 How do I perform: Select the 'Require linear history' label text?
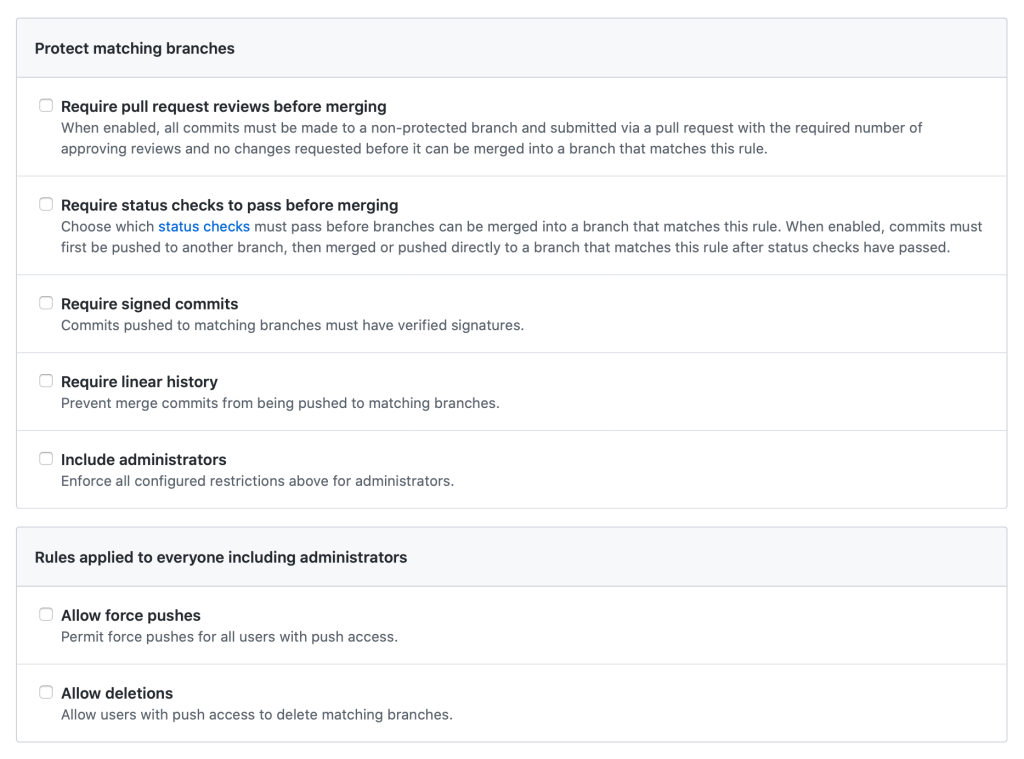click(139, 382)
